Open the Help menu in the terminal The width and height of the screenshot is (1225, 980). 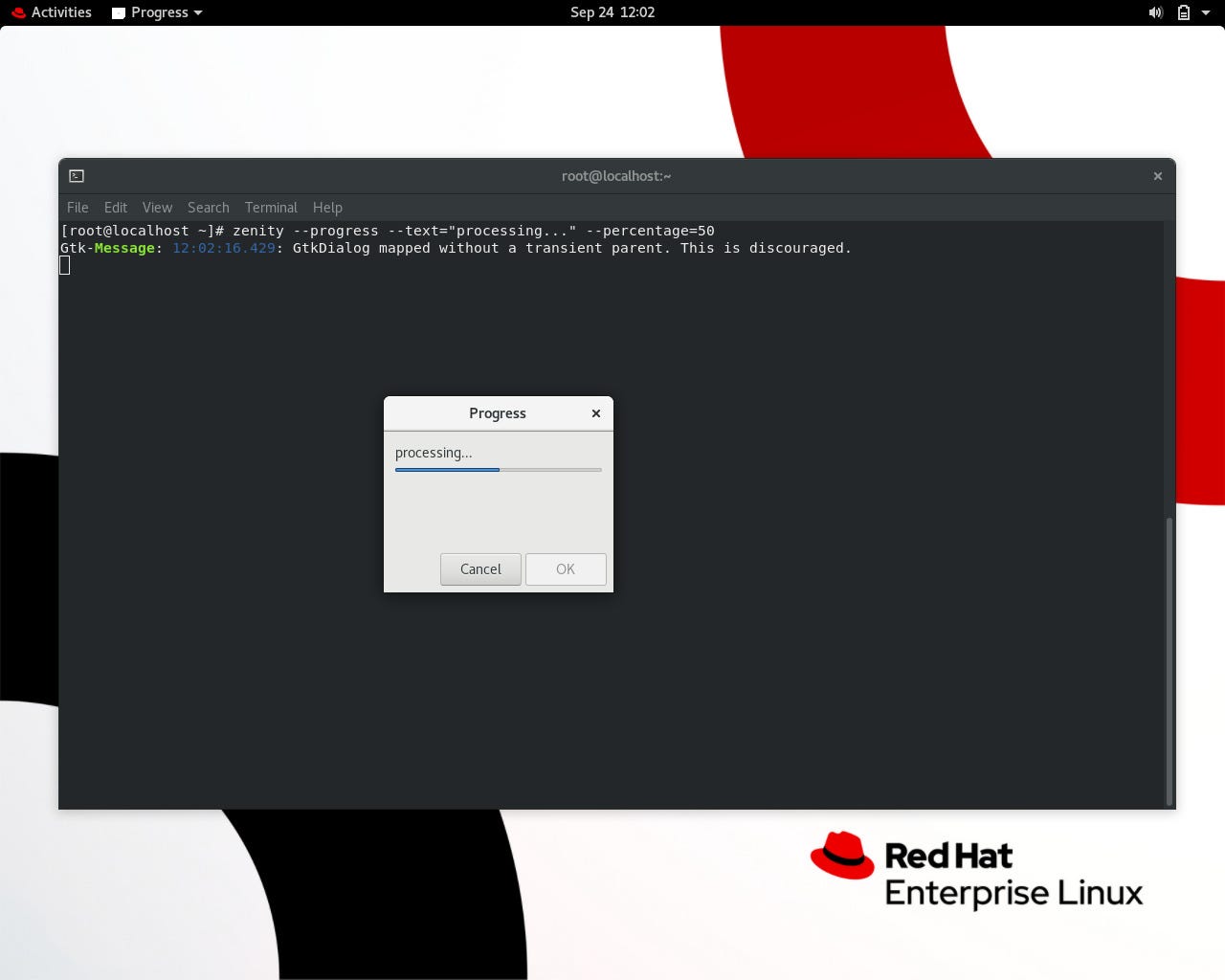327,208
